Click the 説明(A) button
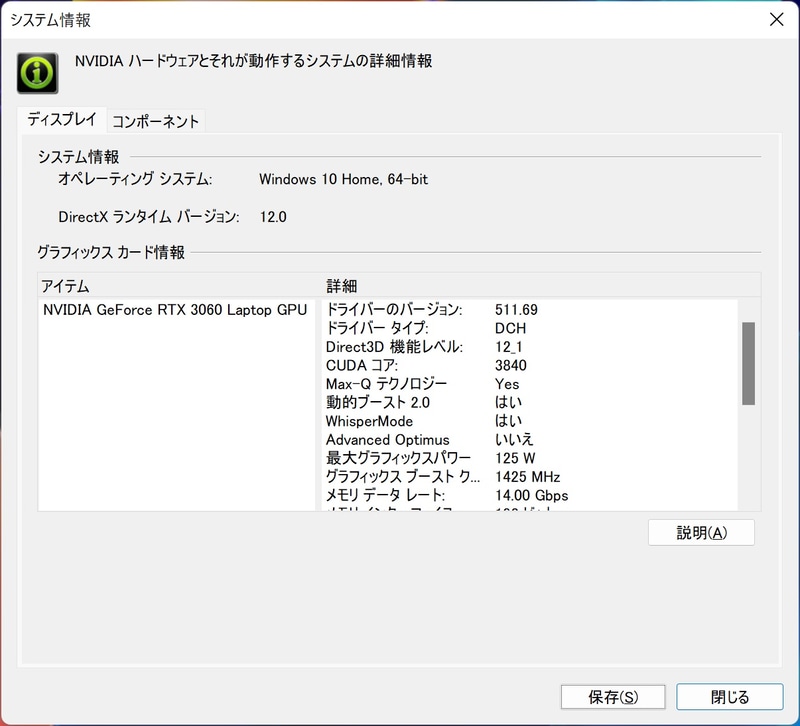Screen dimensions: 800x726 701,532
